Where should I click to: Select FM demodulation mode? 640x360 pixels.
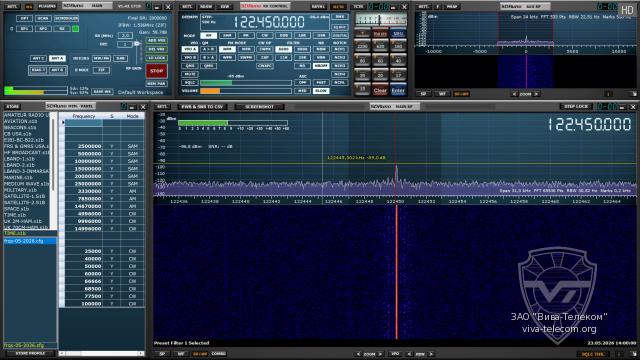[x=246, y=36]
